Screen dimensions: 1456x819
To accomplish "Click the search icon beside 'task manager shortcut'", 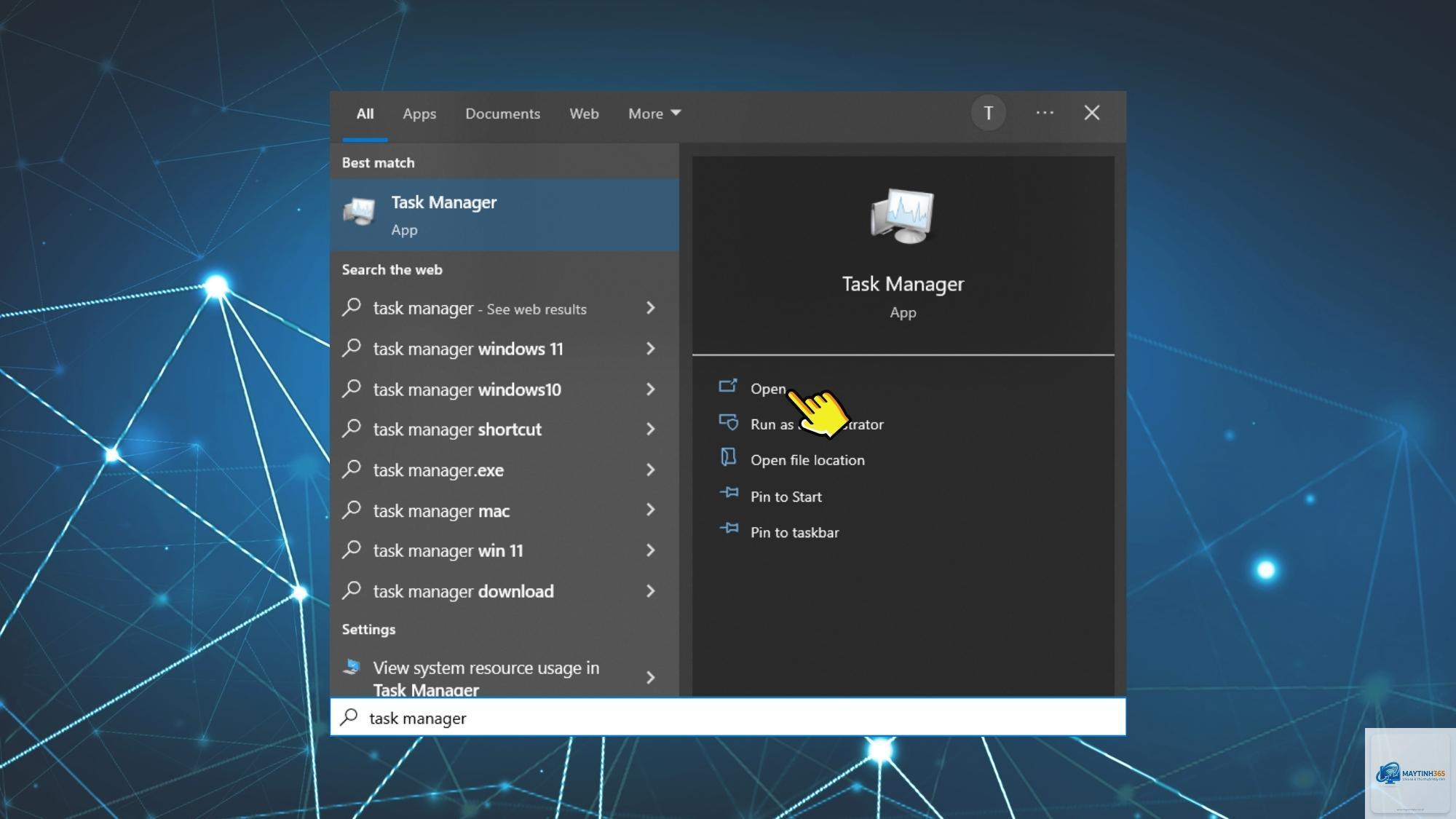I will point(352,428).
